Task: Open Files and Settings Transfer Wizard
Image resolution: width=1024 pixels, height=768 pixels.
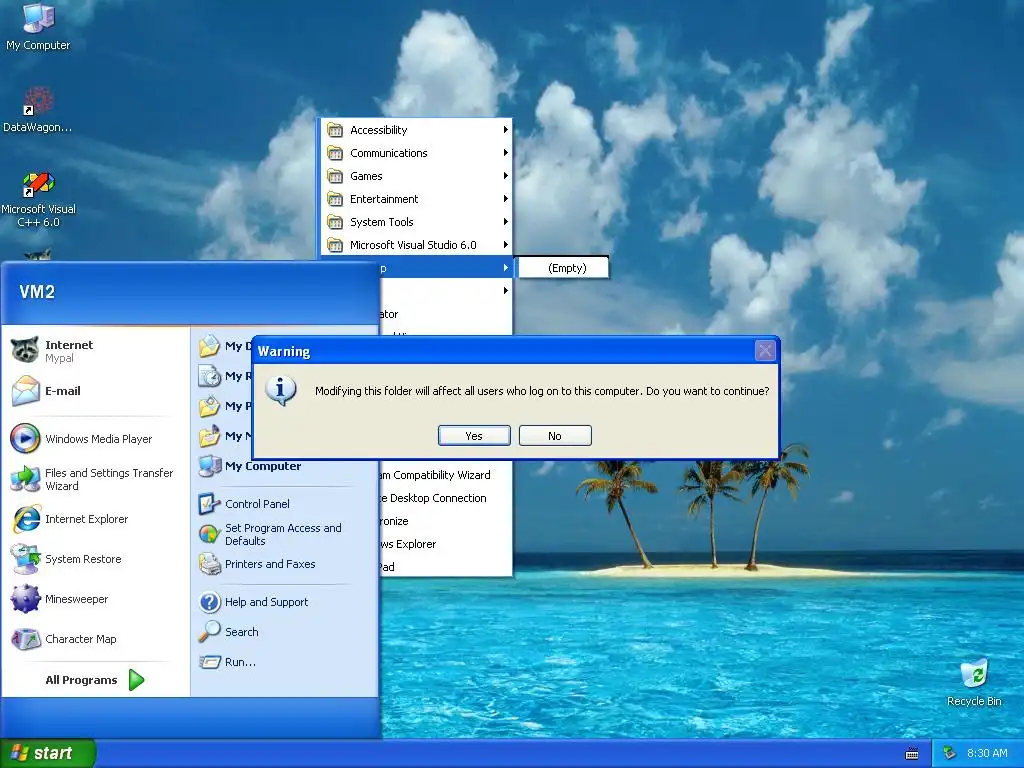Action: 94,479
